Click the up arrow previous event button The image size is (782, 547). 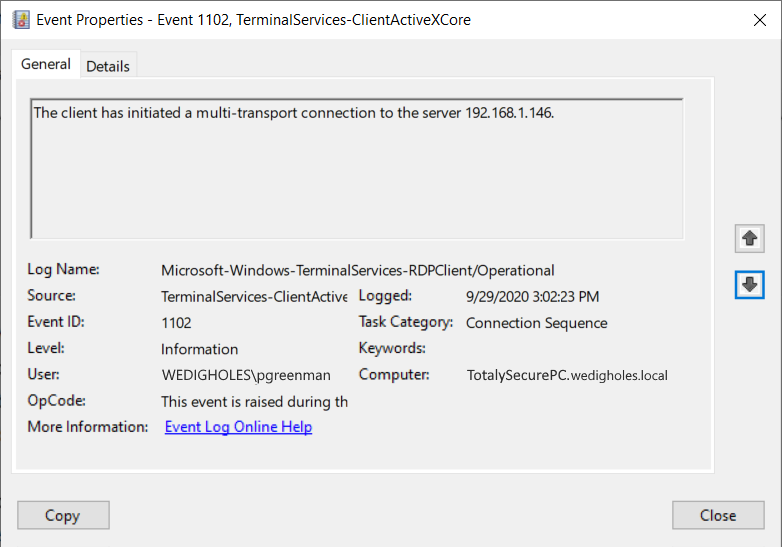(749, 238)
